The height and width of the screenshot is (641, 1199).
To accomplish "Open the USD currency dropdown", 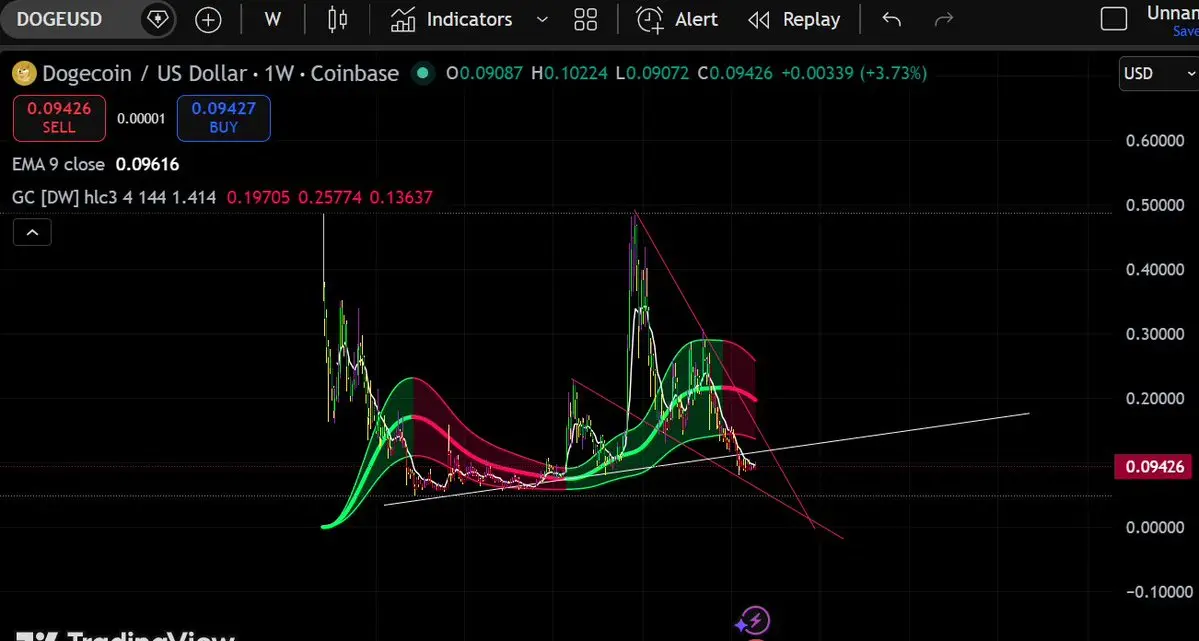I will tap(1158, 73).
